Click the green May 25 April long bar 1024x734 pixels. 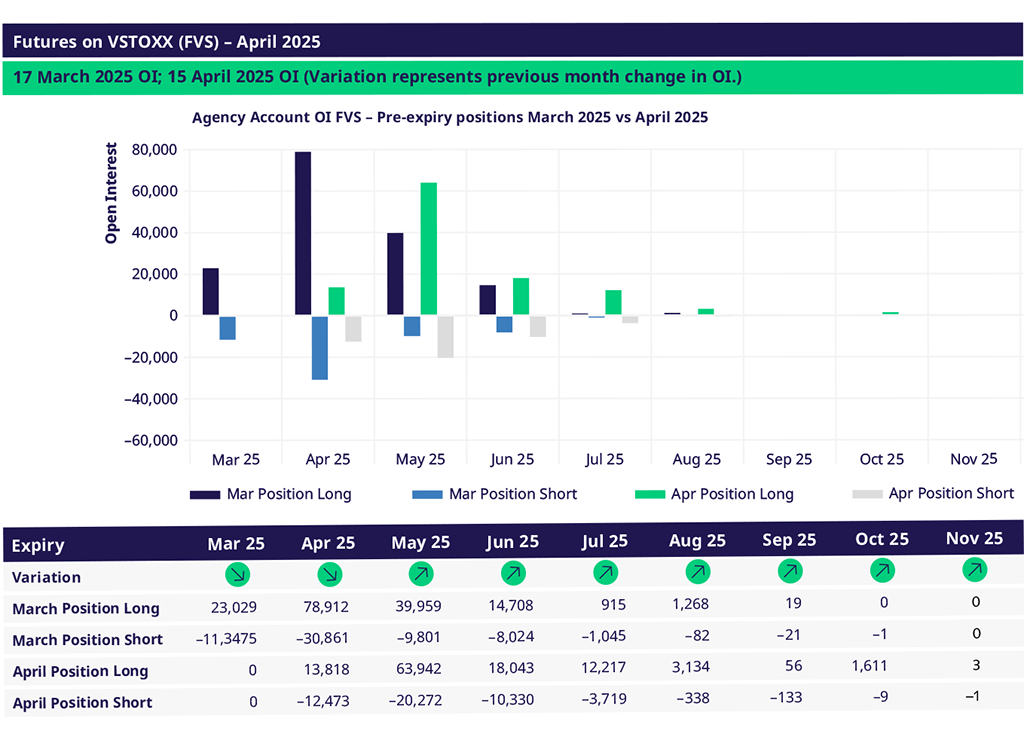(428, 249)
